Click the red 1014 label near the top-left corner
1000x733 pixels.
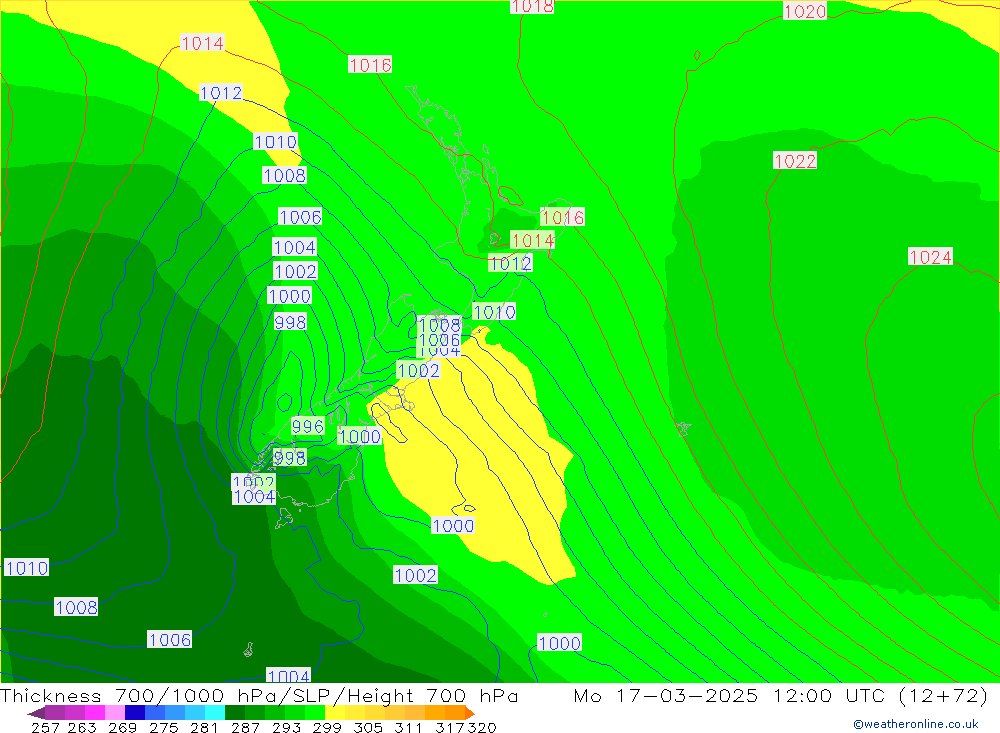202,43
